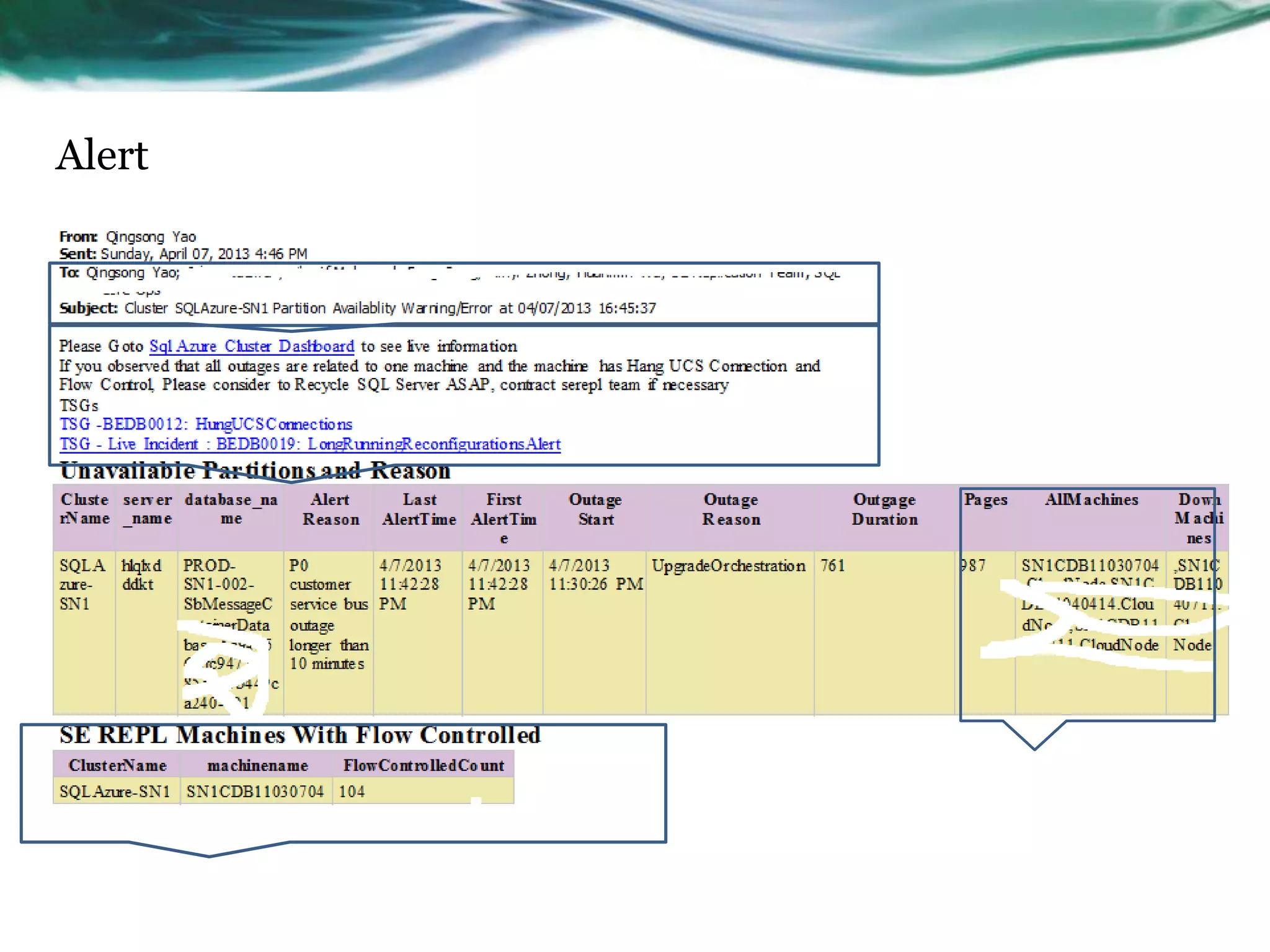Screen dimensions: 1270x952
Task: Click the UpgradeOrchestration cell
Action: [729, 566]
